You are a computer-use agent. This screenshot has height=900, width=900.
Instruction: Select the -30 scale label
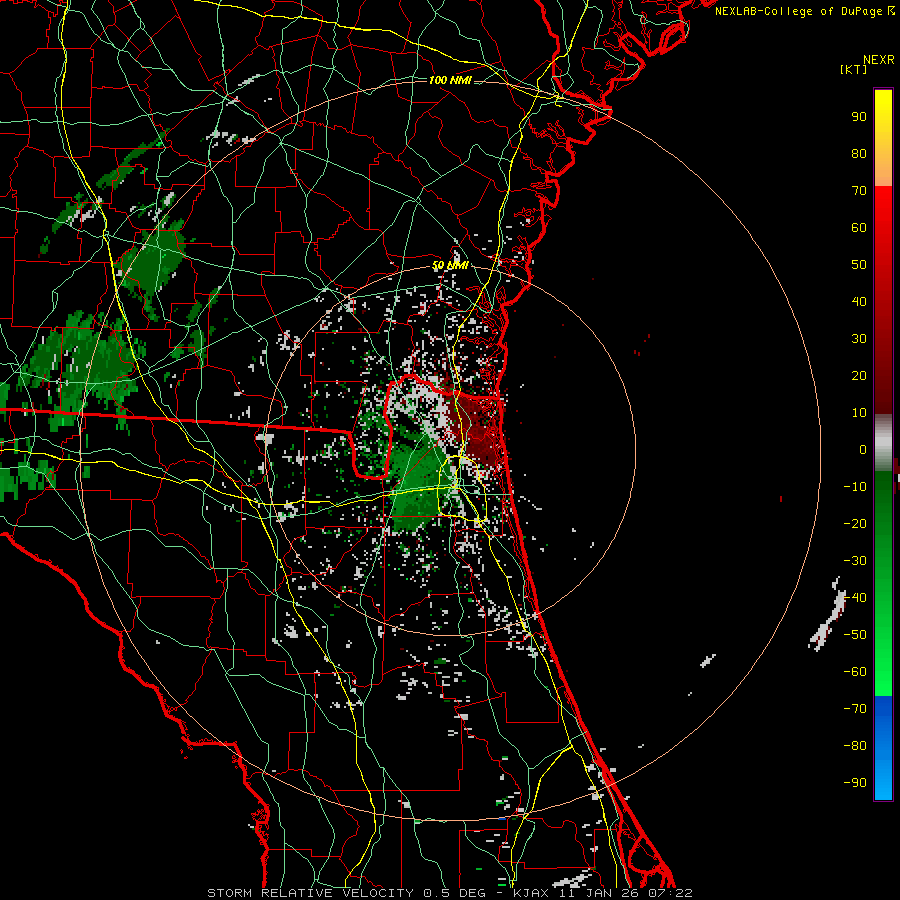tap(855, 561)
